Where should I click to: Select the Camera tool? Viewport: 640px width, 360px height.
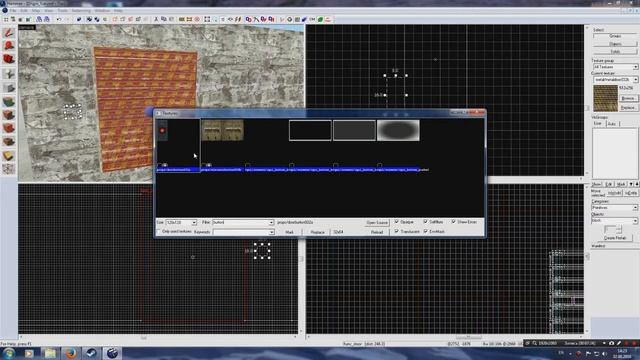[9, 59]
